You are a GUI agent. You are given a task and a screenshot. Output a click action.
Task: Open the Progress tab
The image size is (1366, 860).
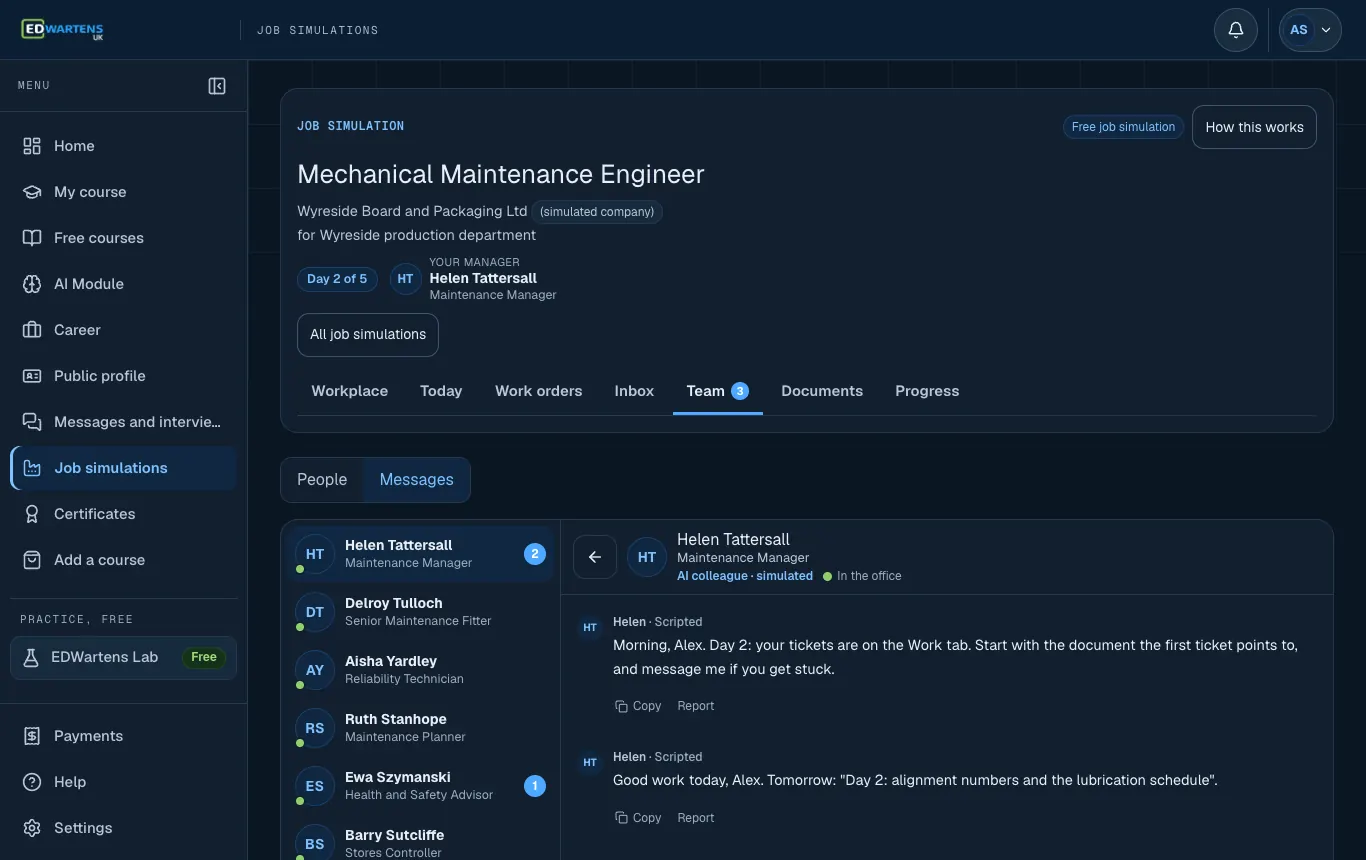pos(927,391)
